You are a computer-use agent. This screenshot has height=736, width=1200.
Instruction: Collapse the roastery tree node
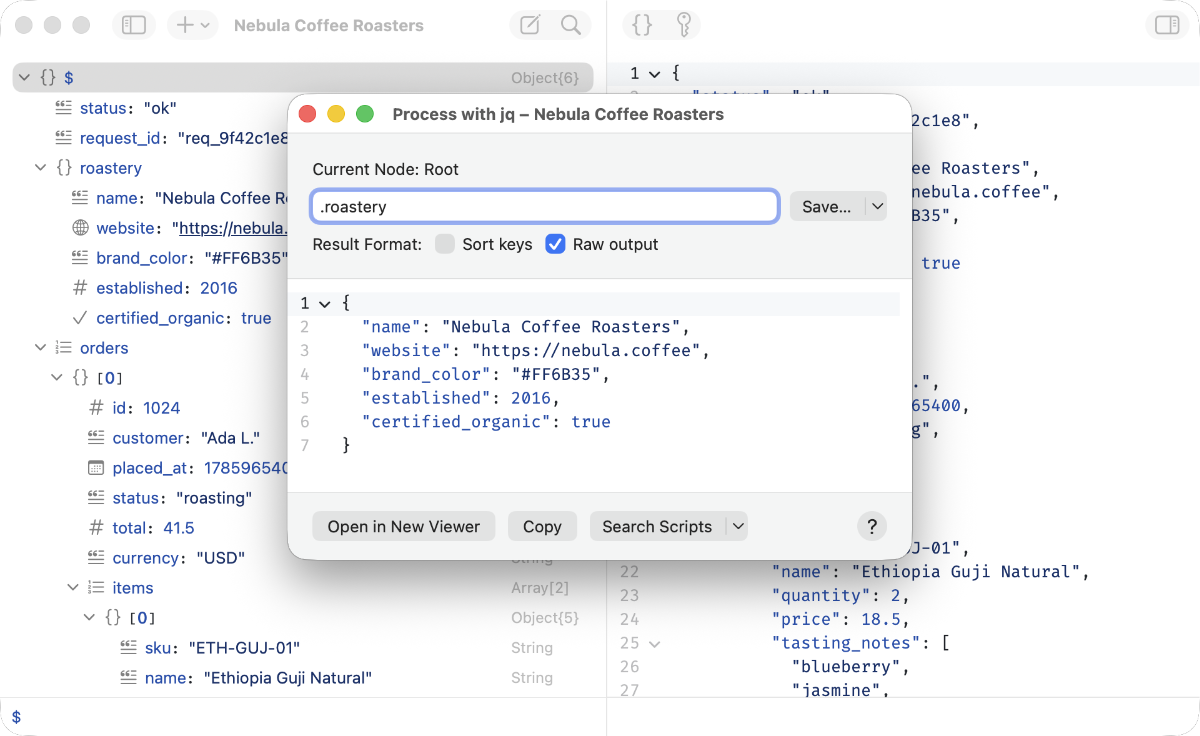[x=40, y=168]
